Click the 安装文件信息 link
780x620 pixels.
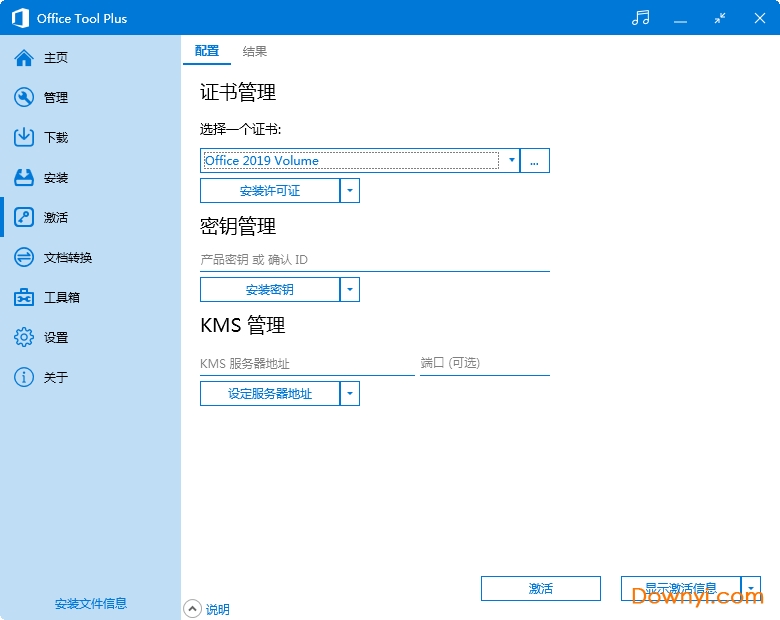point(90,604)
